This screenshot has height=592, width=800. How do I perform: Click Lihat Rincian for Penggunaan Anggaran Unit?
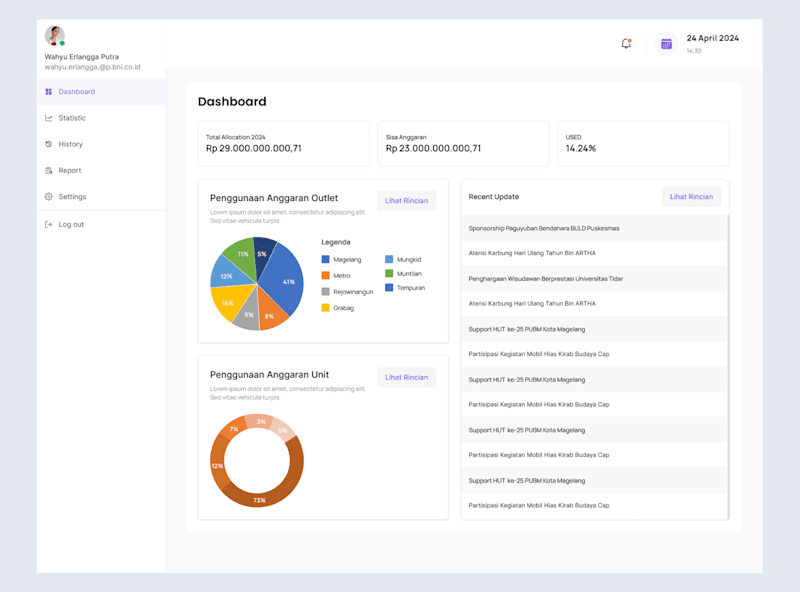click(x=407, y=377)
